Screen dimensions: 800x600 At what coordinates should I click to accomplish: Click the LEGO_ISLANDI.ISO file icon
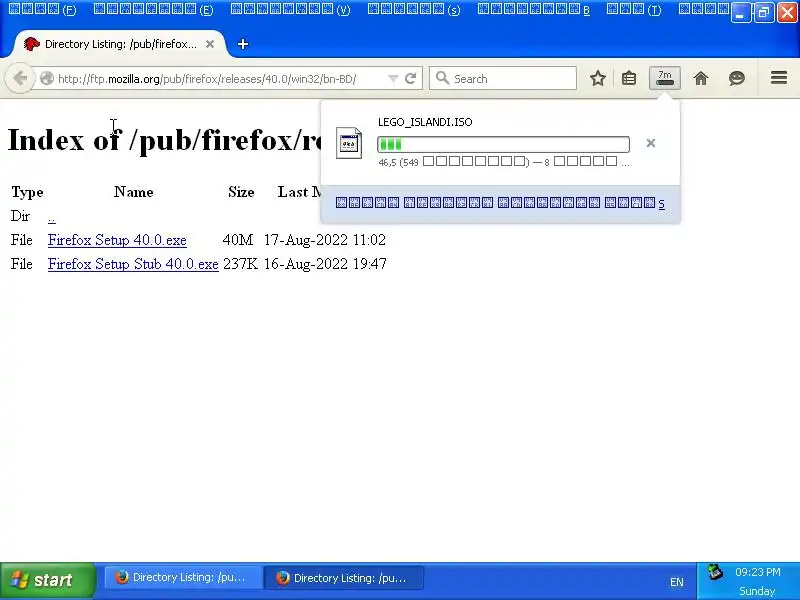click(x=349, y=143)
